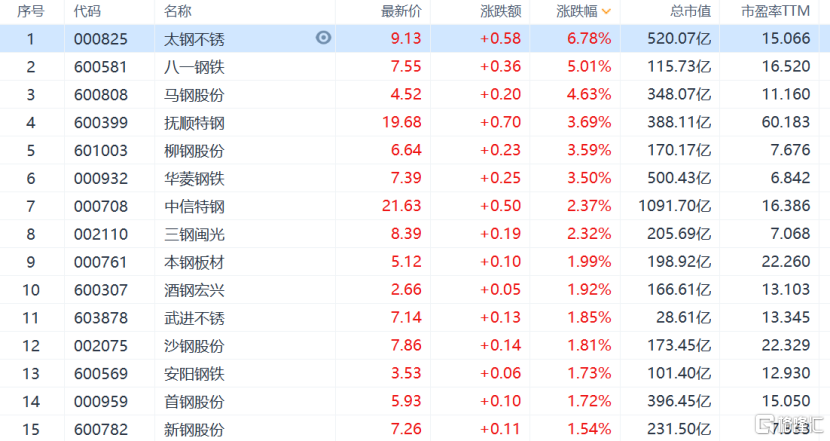Click the 涨跌额 column header
The height and width of the screenshot is (441, 830).
(x=500, y=11)
